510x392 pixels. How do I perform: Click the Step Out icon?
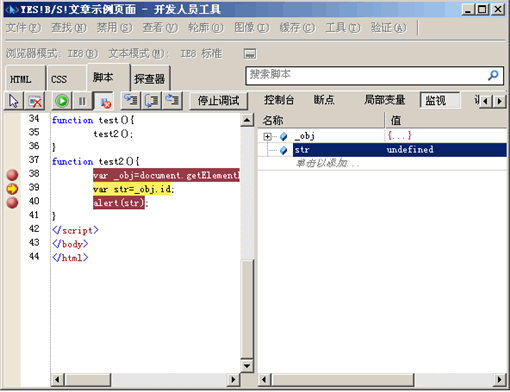point(173,101)
